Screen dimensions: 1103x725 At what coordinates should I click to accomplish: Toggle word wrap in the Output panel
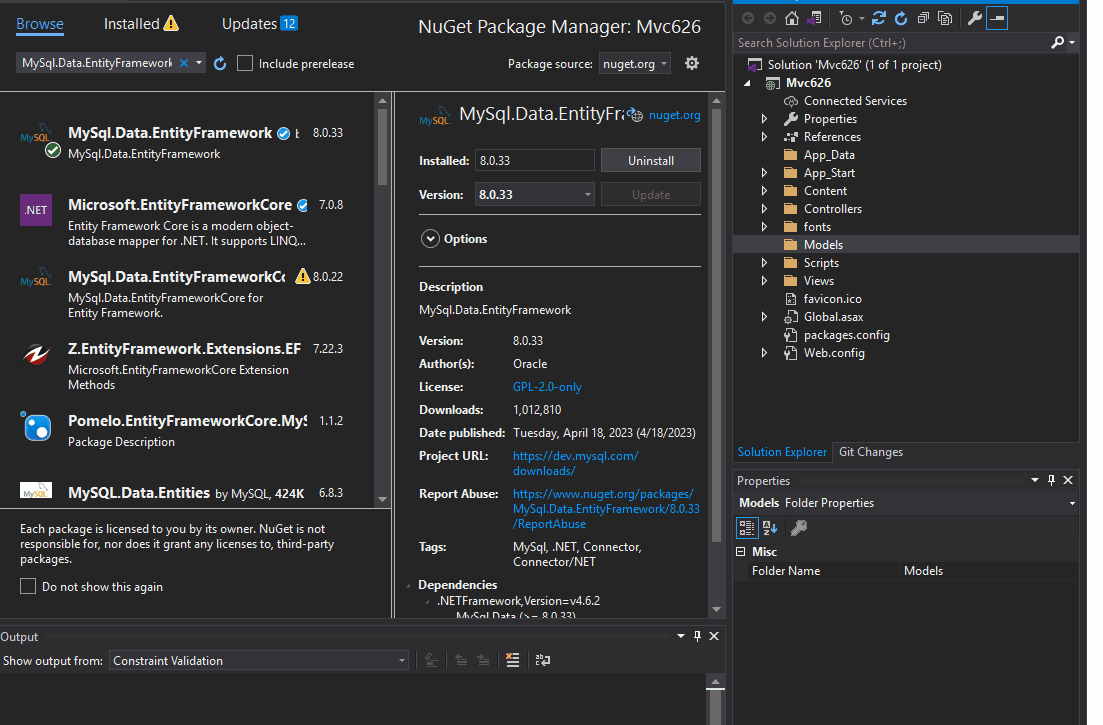tap(543, 660)
